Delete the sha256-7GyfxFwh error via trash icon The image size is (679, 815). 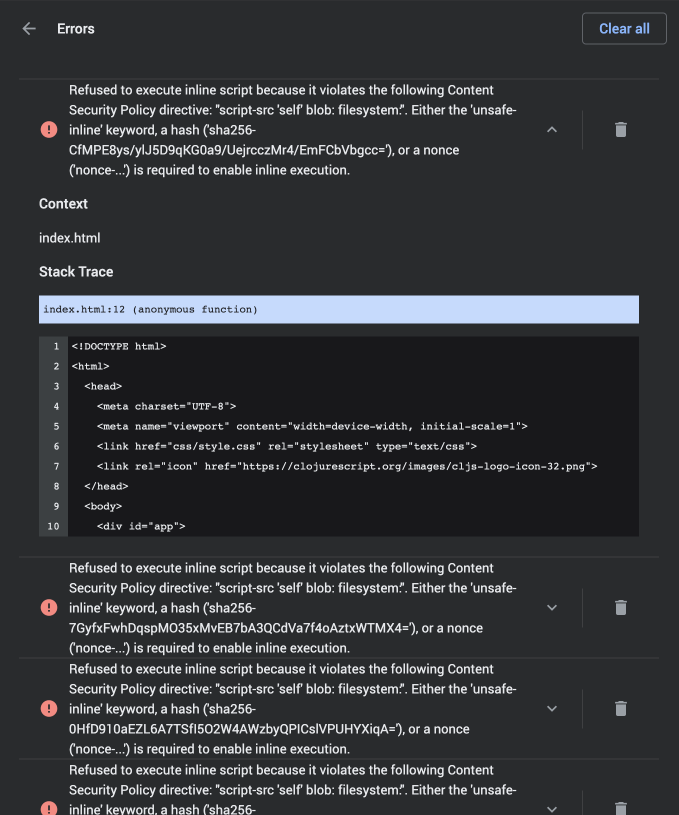pyautogui.click(x=621, y=608)
